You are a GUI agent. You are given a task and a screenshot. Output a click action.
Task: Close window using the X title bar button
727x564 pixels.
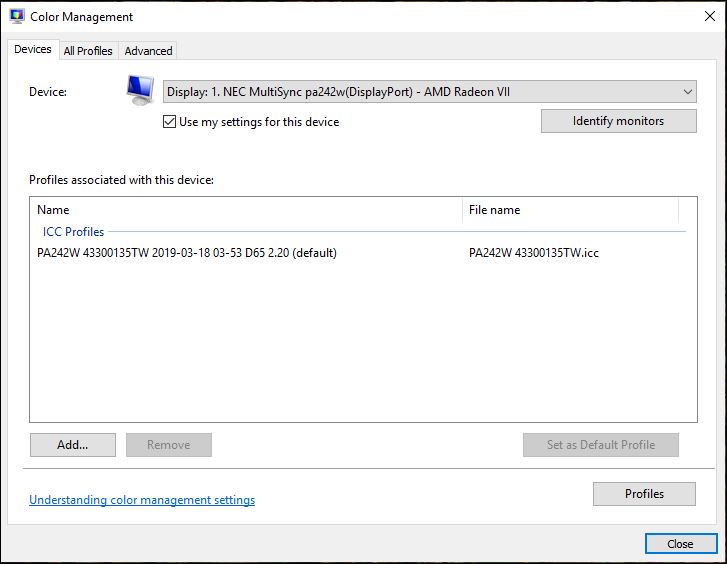point(709,16)
